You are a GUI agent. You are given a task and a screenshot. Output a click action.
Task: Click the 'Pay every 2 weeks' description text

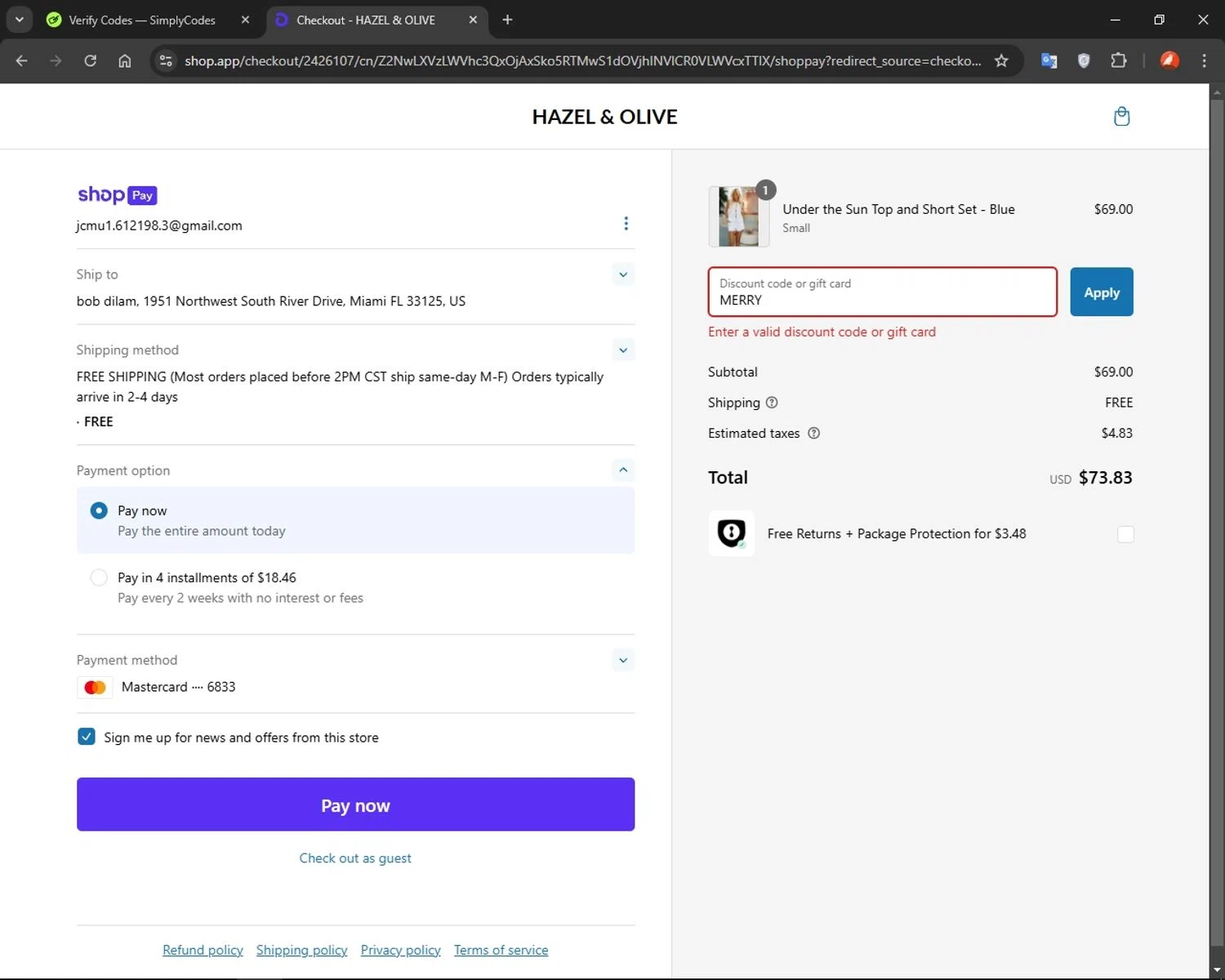click(240, 598)
